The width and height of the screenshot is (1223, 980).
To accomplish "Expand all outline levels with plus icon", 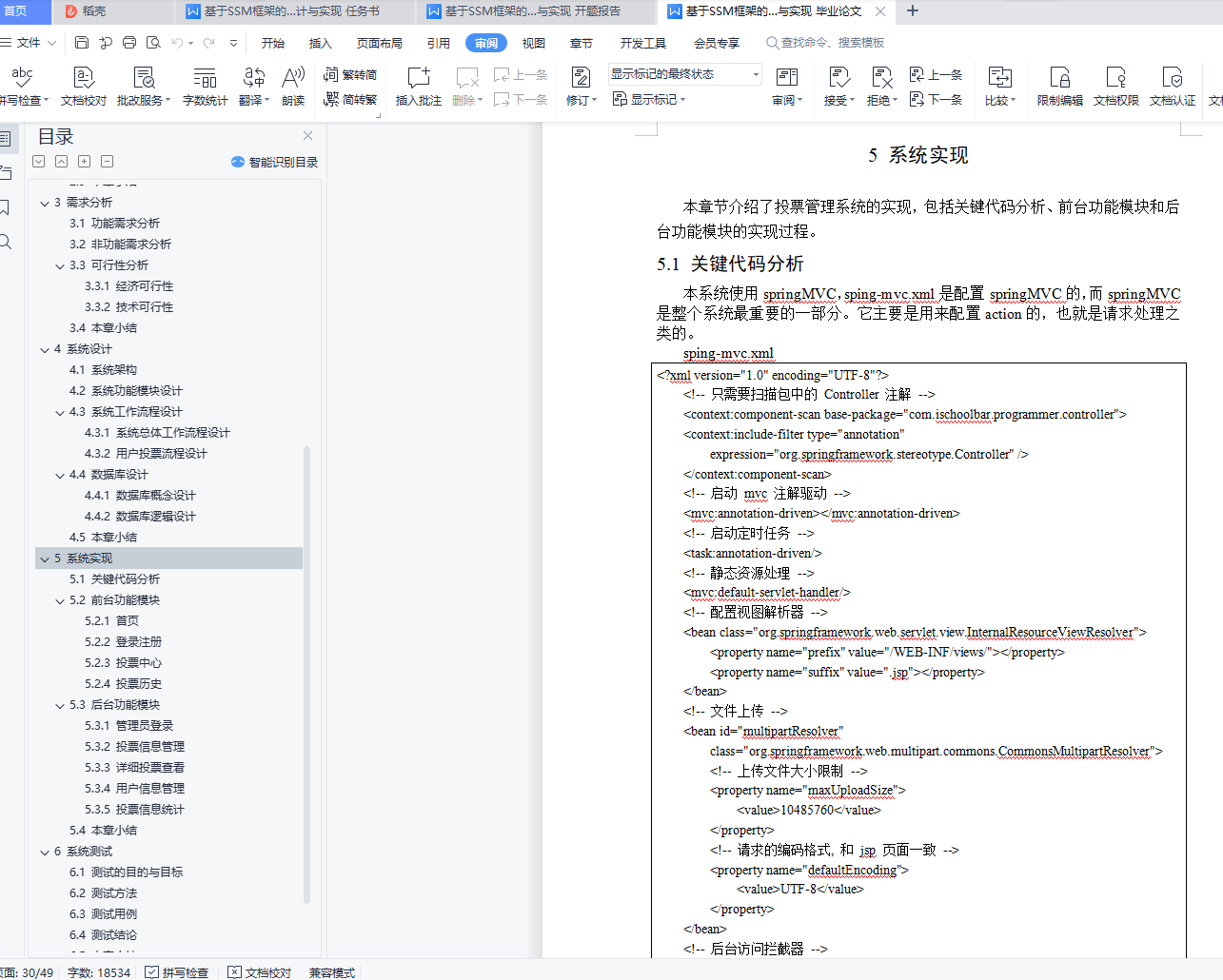I will [84, 162].
